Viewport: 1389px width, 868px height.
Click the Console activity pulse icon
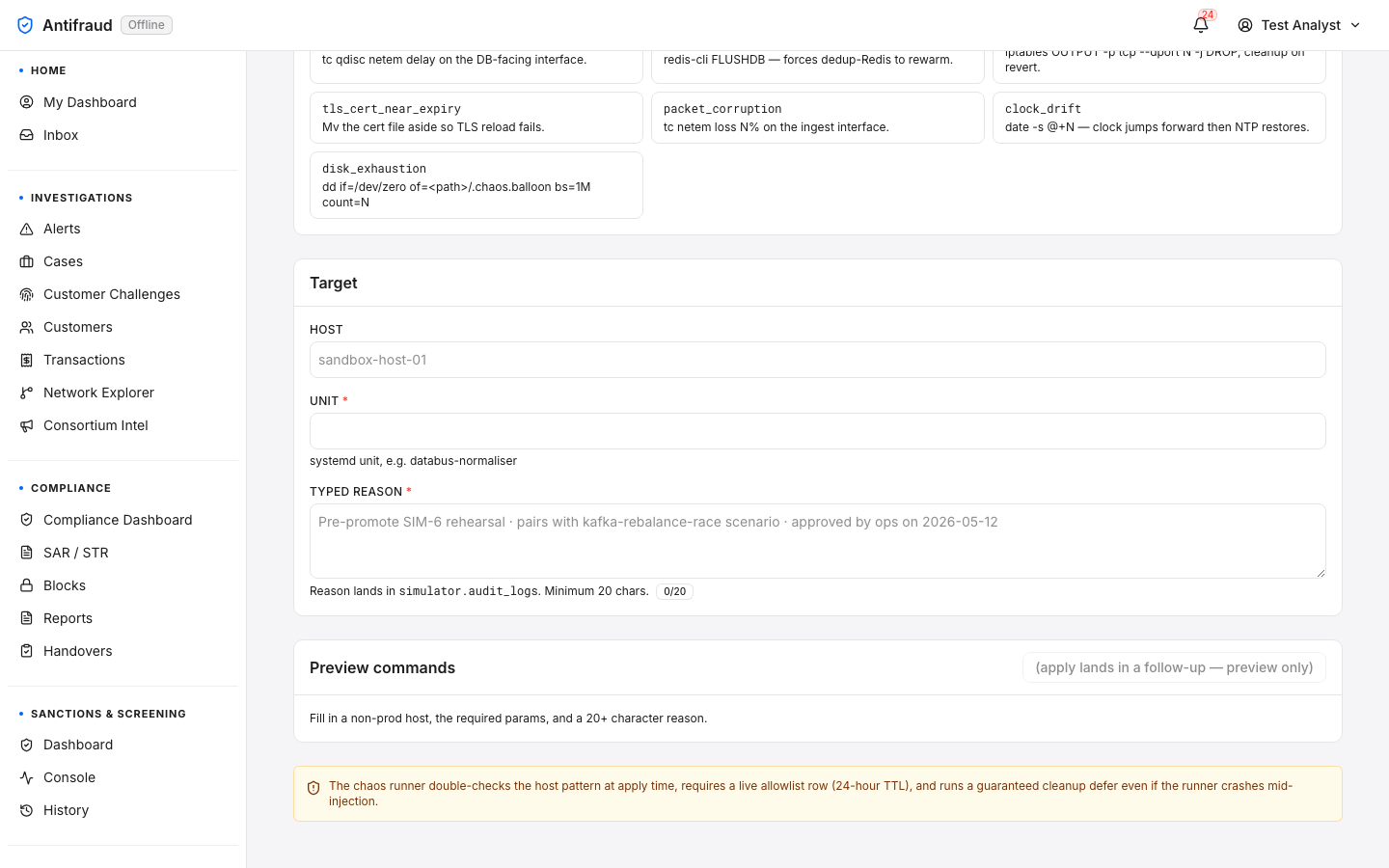(27, 777)
